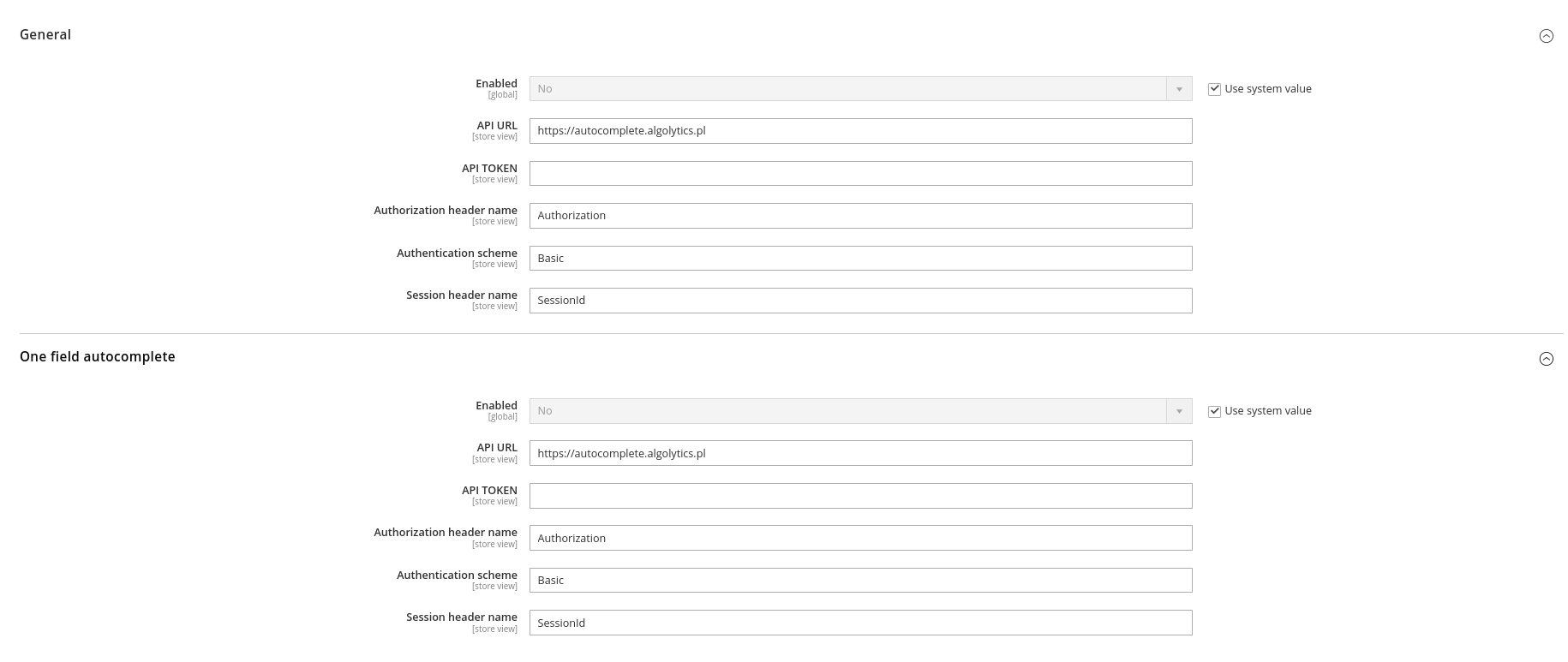This screenshot has height=662, width=1568.
Task: Focus Authorization header name in One field autocomplete
Action: pyautogui.click(x=860, y=539)
